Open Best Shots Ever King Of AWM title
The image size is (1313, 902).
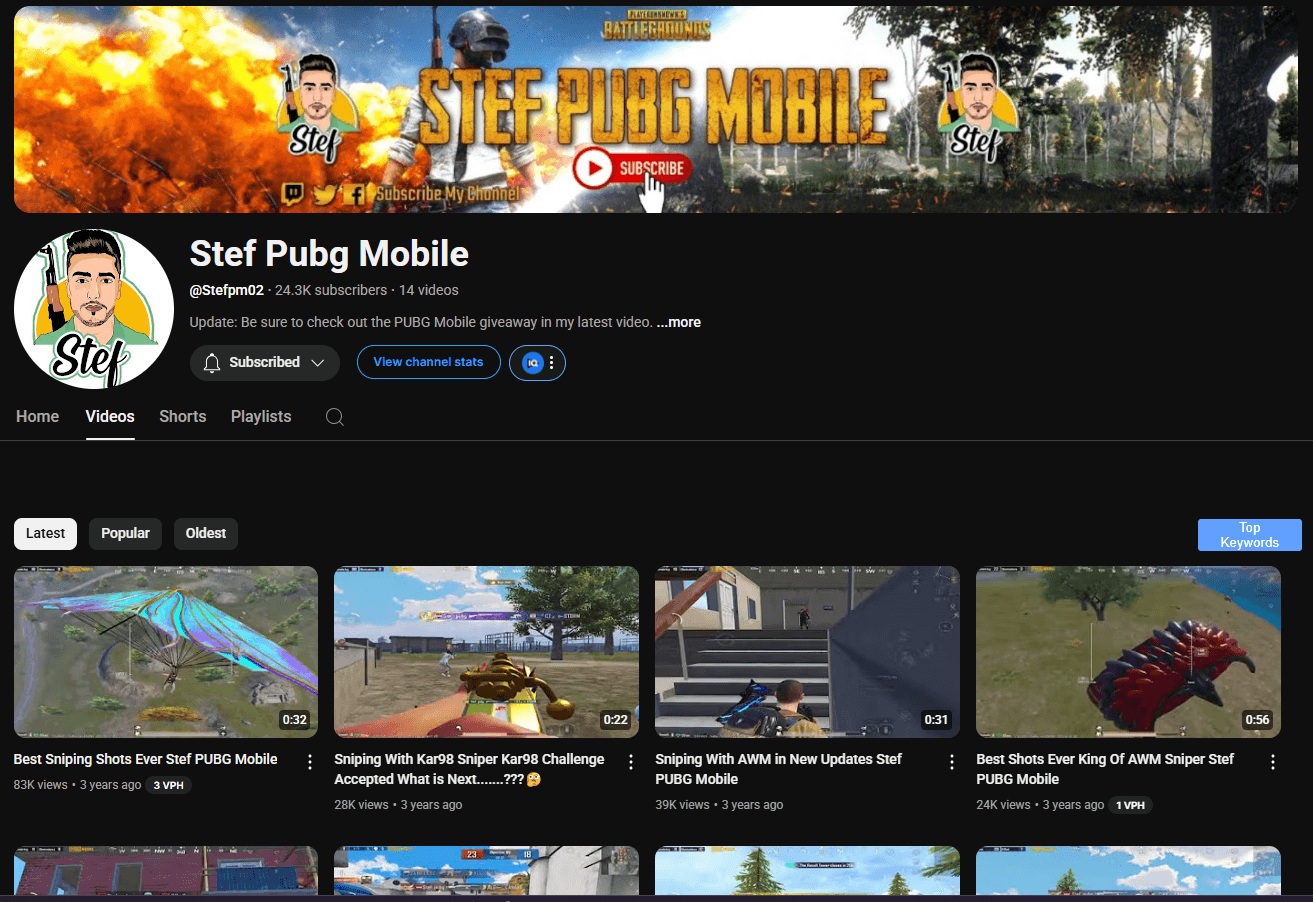click(1105, 769)
